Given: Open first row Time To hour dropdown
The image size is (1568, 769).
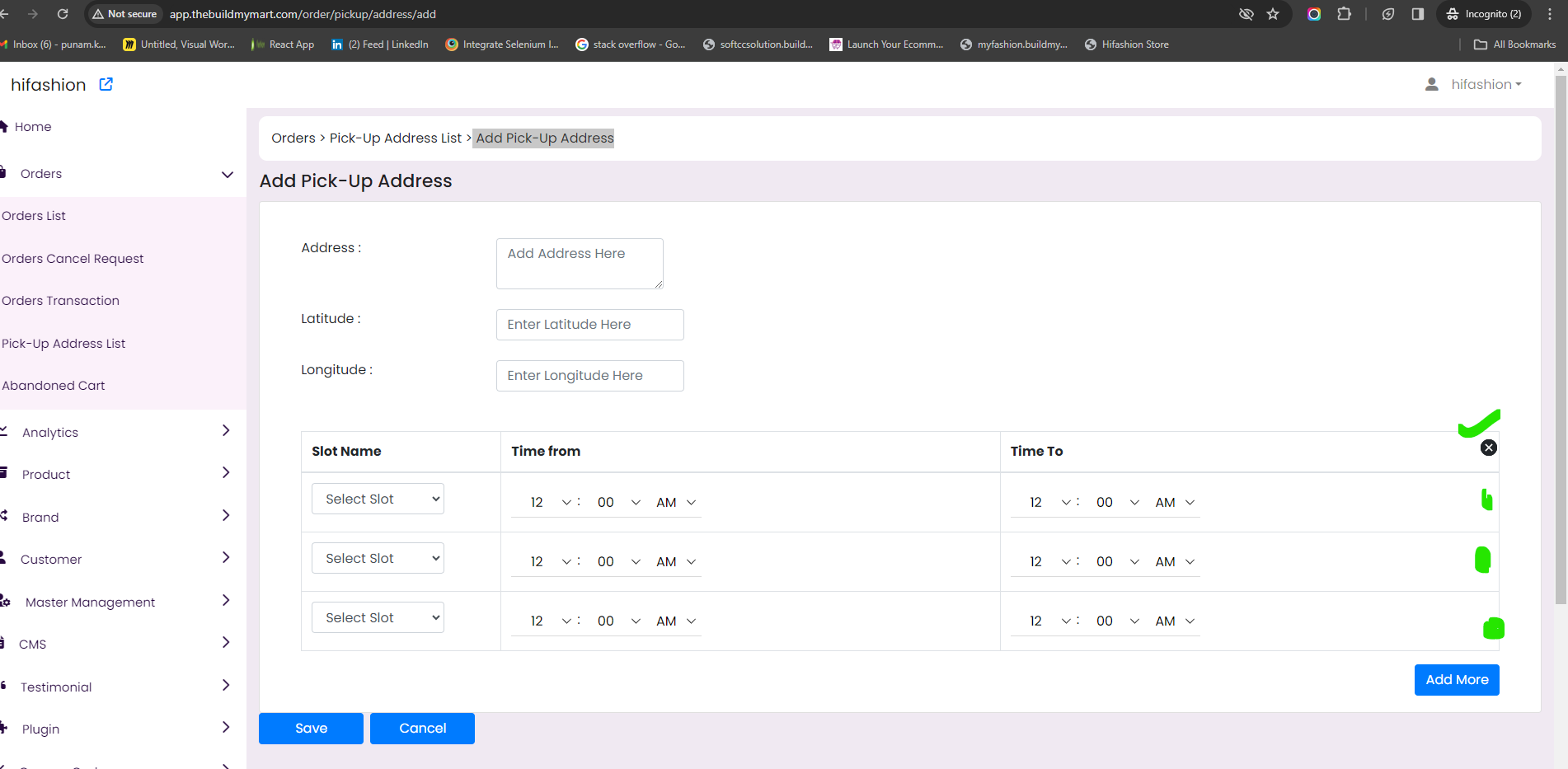Looking at the screenshot, I should click(1049, 502).
